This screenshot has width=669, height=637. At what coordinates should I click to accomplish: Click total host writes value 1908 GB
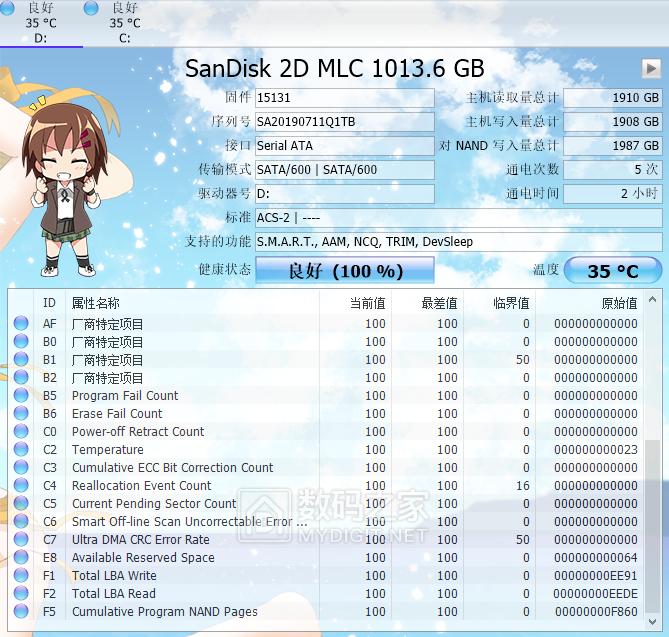613,122
